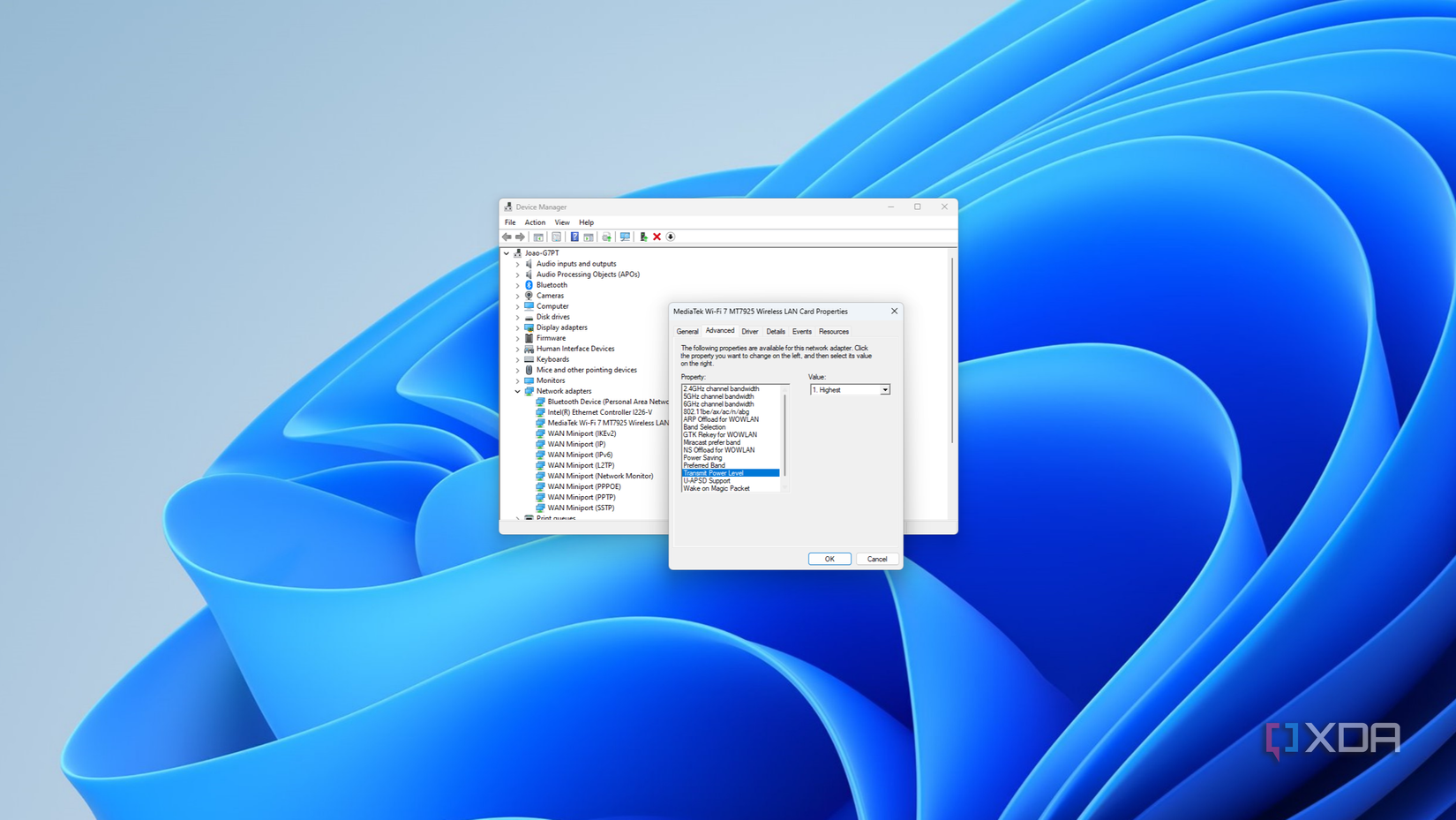Switch to the Events tab
The height and width of the screenshot is (820, 1456).
pyautogui.click(x=802, y=332)
